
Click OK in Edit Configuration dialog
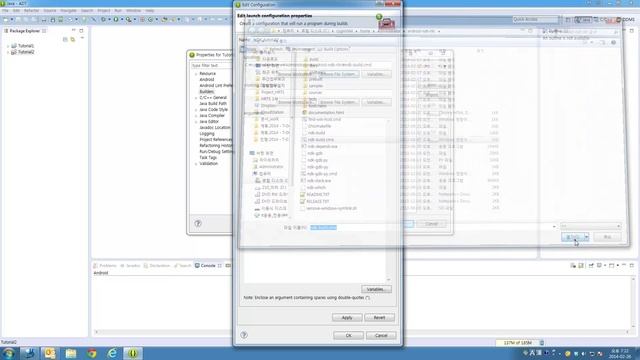pyautogui.click(x=348, y=336)
